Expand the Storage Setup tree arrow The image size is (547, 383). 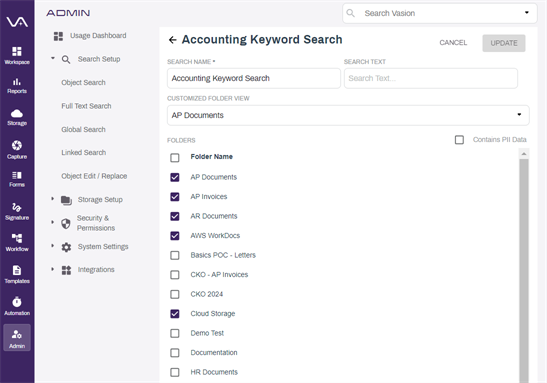[52, 199]
